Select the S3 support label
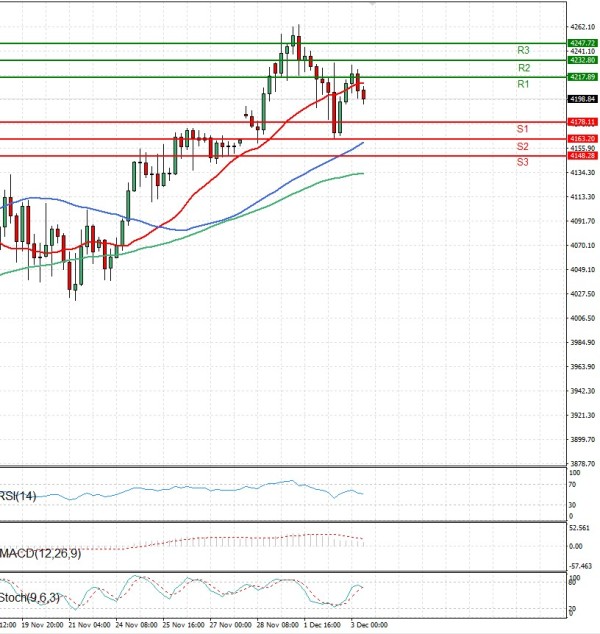 click(x=522, y=162)
